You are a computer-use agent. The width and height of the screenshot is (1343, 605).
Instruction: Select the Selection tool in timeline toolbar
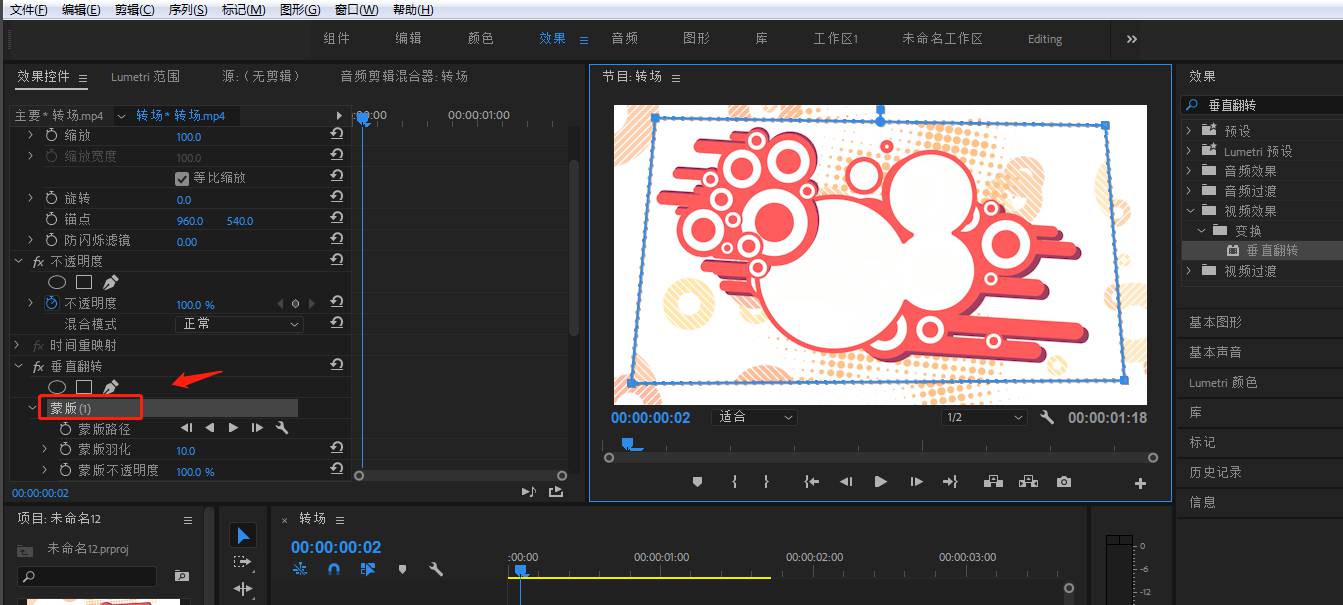(242, 535)
